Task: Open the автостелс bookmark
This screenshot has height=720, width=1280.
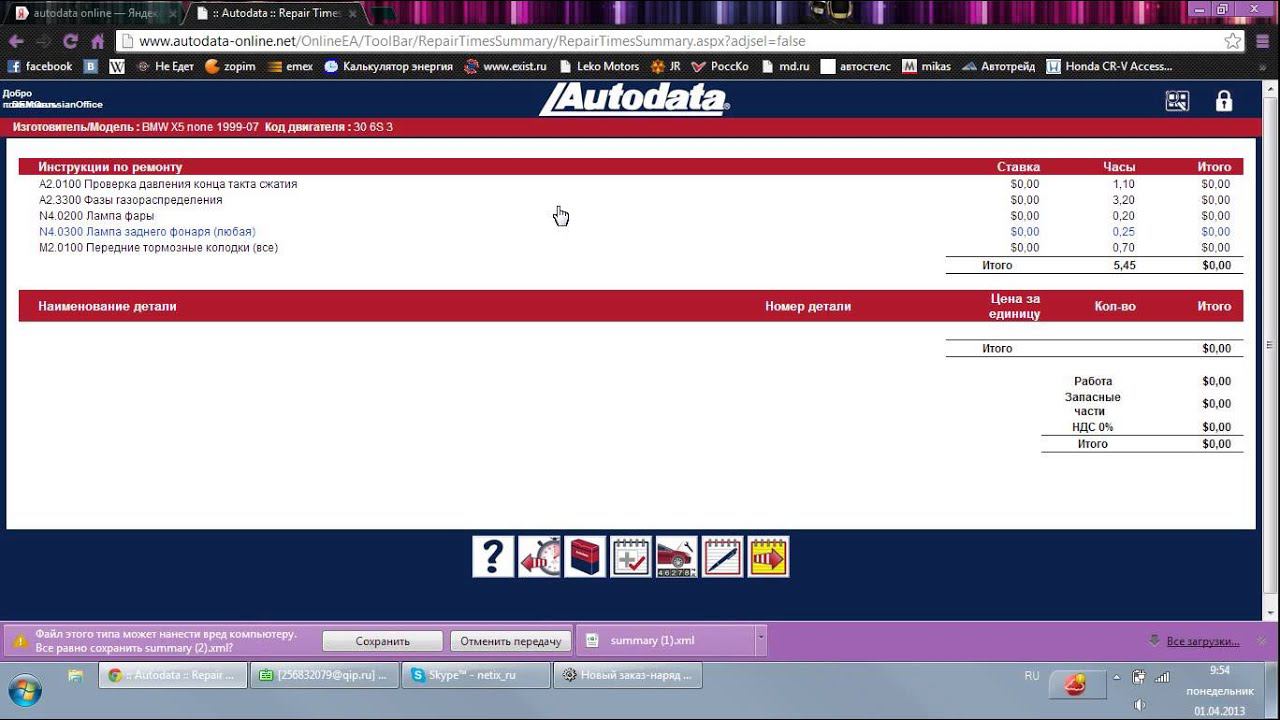Action: tap(856, 67)
